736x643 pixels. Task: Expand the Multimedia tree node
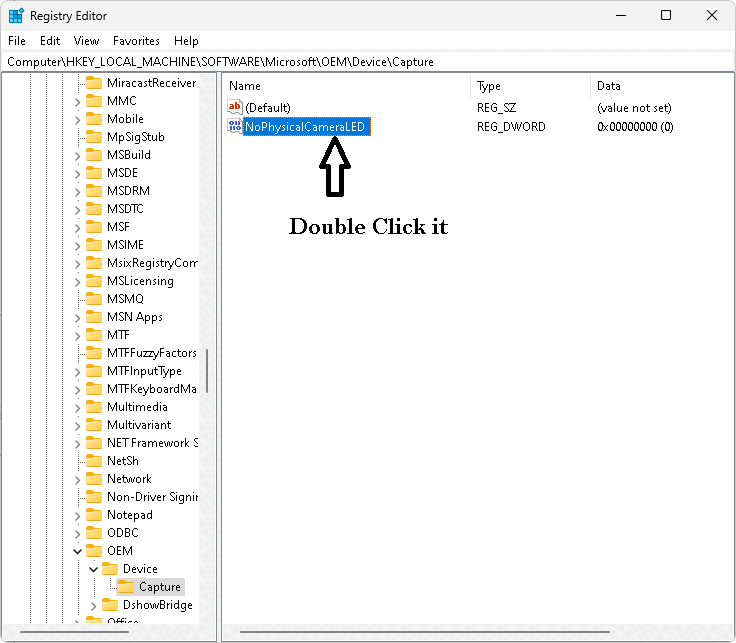click(78, 407)
